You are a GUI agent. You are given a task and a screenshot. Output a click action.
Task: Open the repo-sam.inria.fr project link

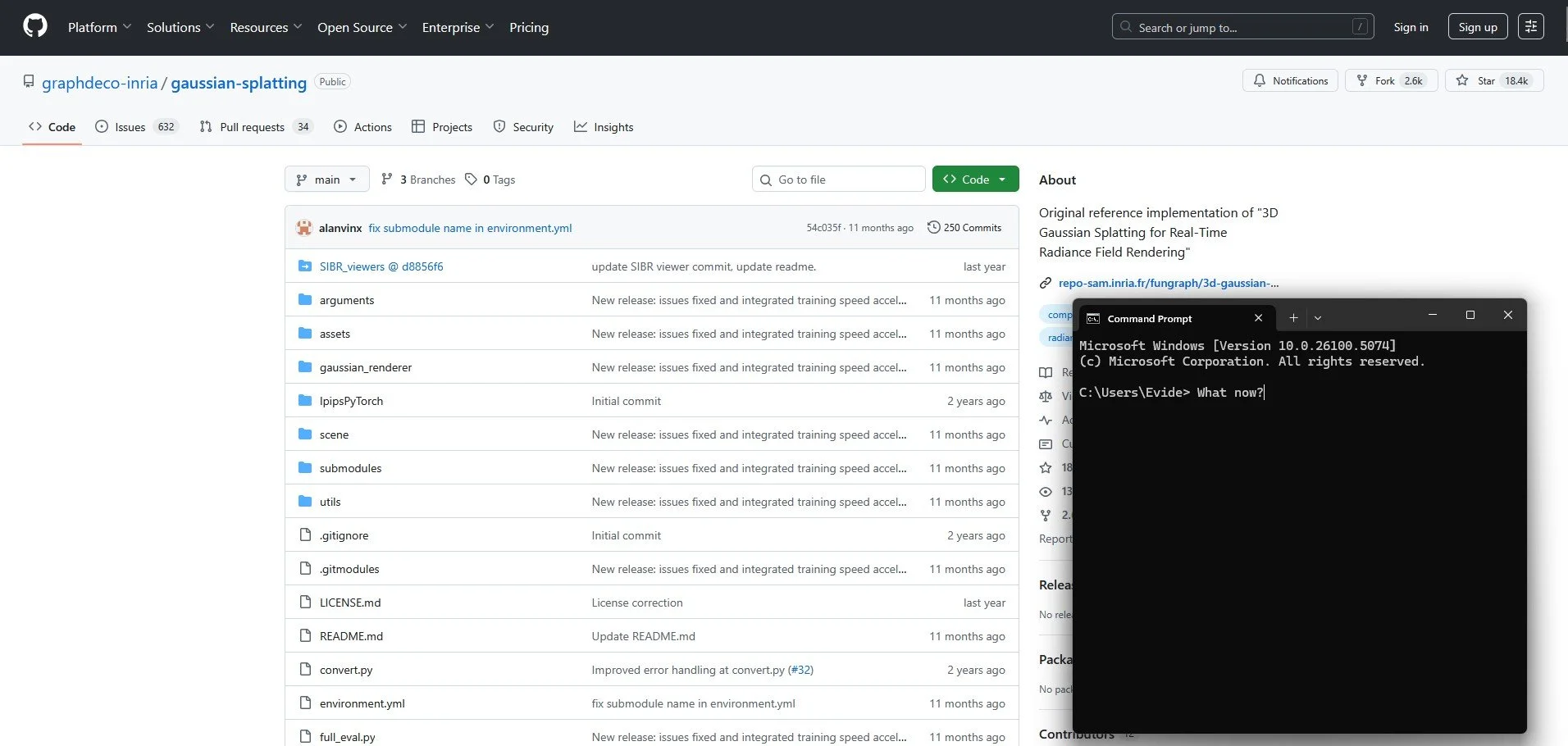coord(1168,283)
